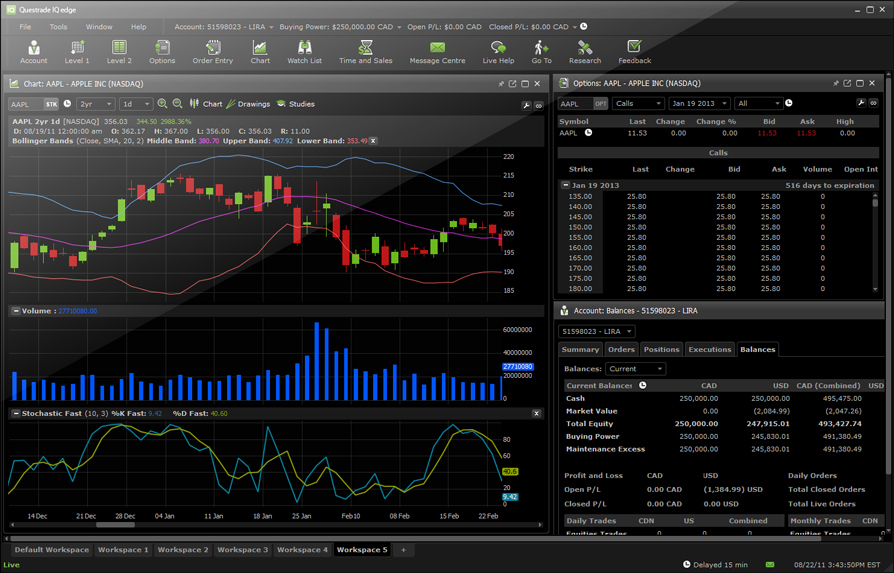This screenshot has height=573, width=894.
Task: Open the Calls option type dropdown
Action: [x=638, y=103]
